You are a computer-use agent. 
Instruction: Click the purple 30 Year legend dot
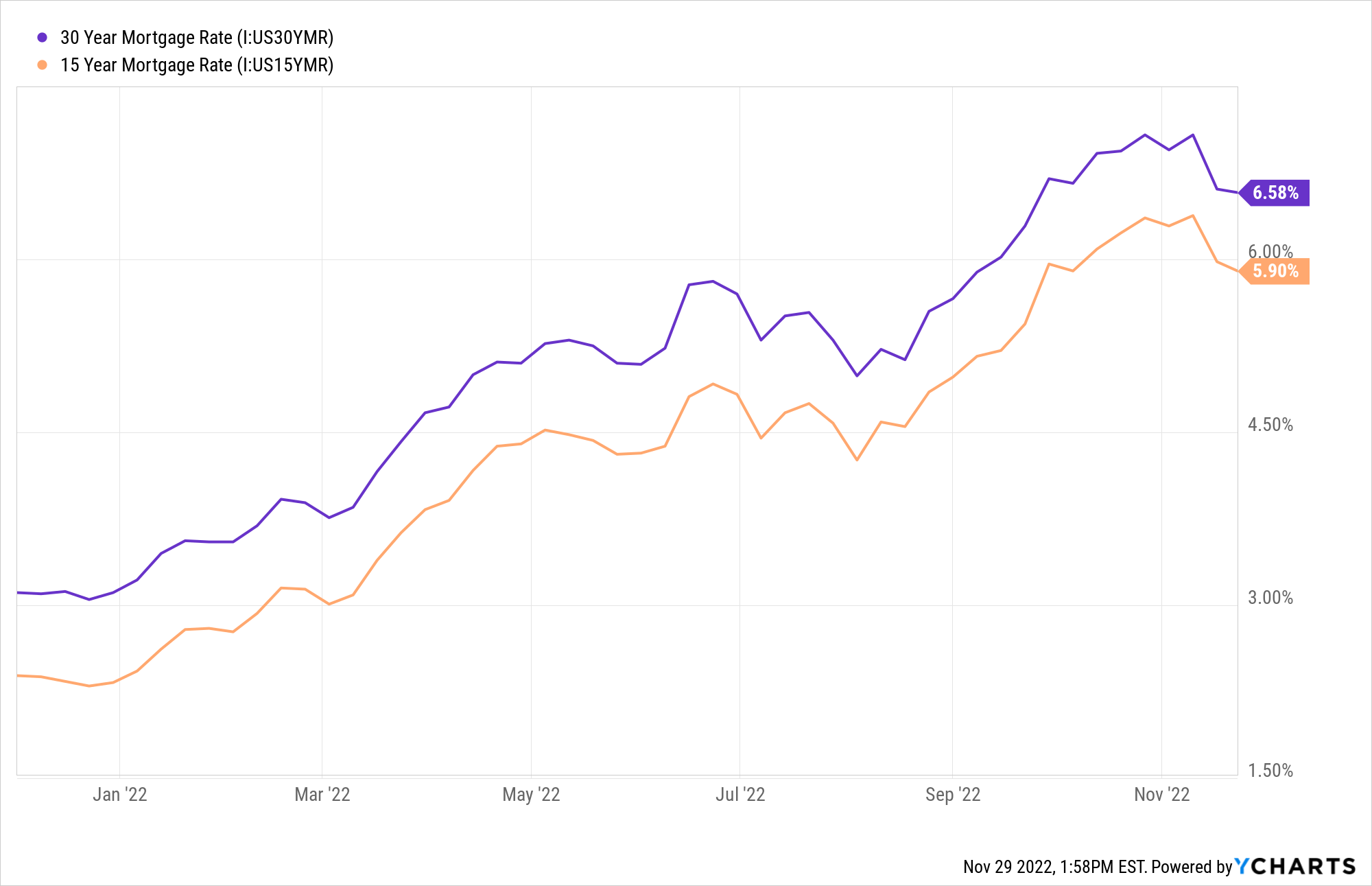click(x=43, y=38)
